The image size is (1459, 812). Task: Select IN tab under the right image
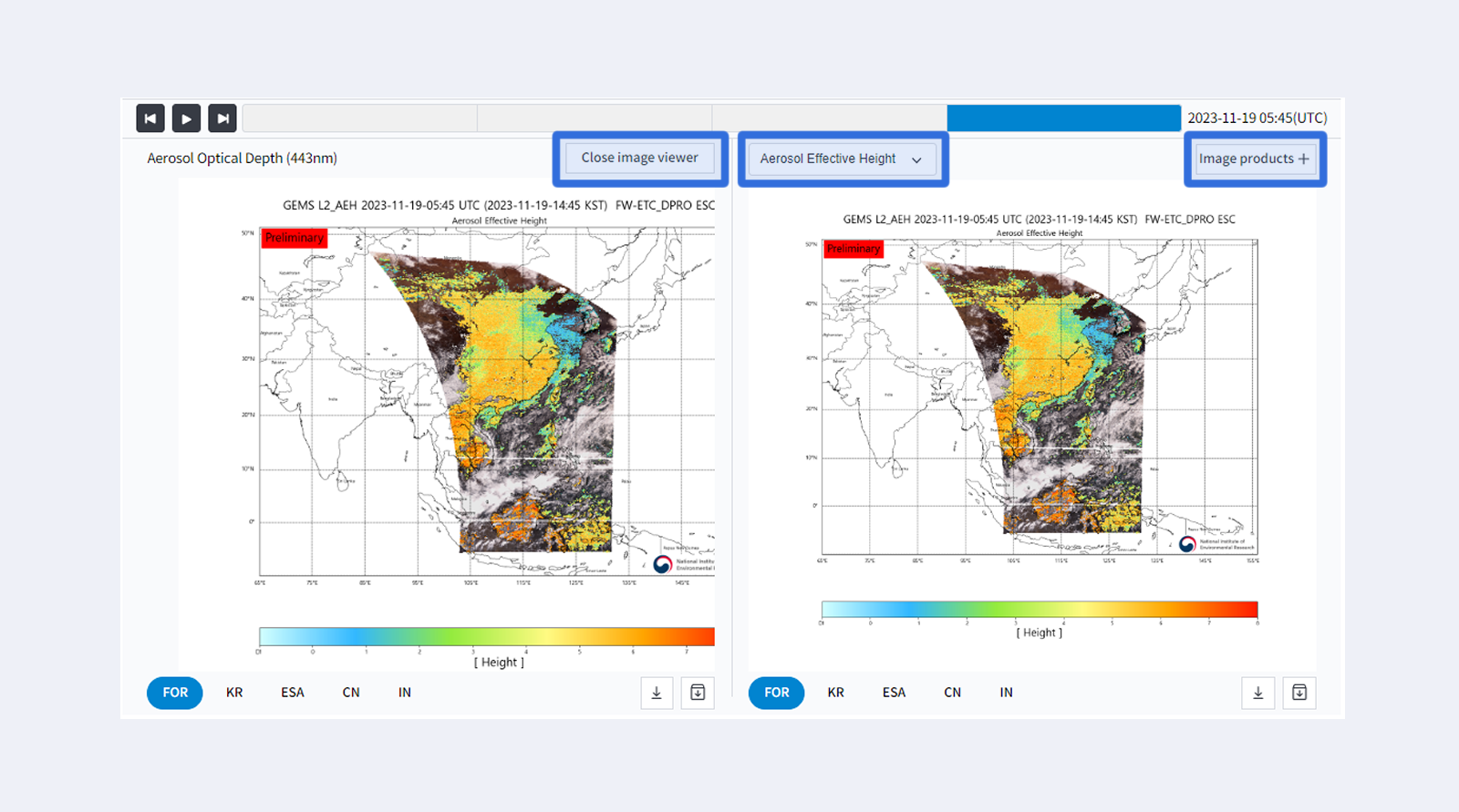click(1007, 693)
